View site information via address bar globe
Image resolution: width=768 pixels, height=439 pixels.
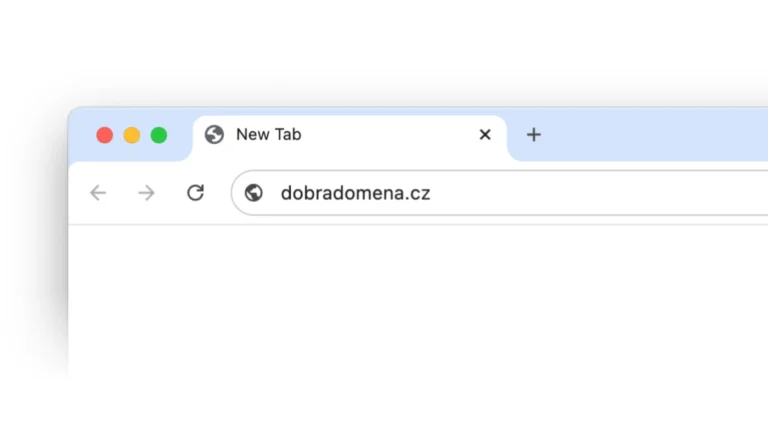pos(254,193)
